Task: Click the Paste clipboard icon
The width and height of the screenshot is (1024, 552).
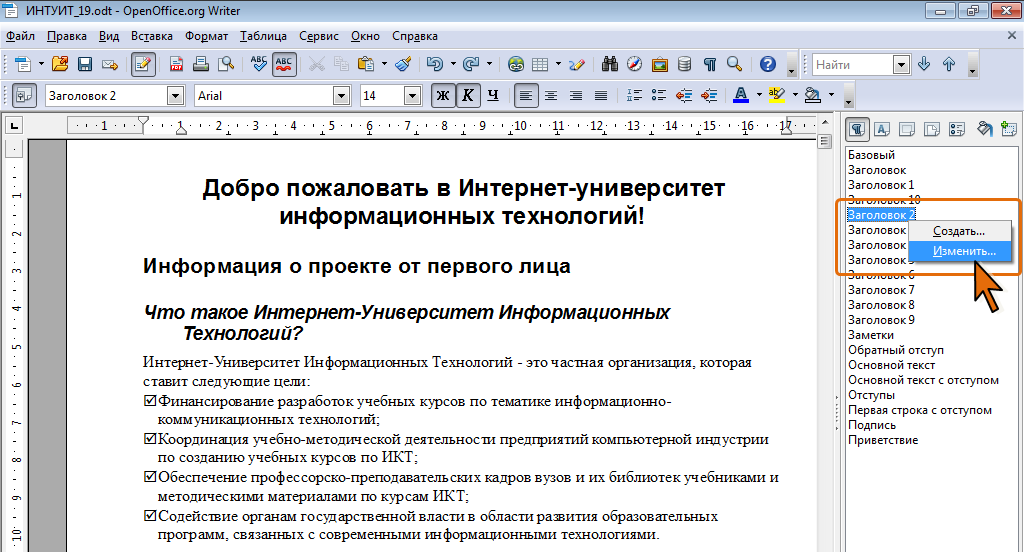Action: click(x=366, y=64)
